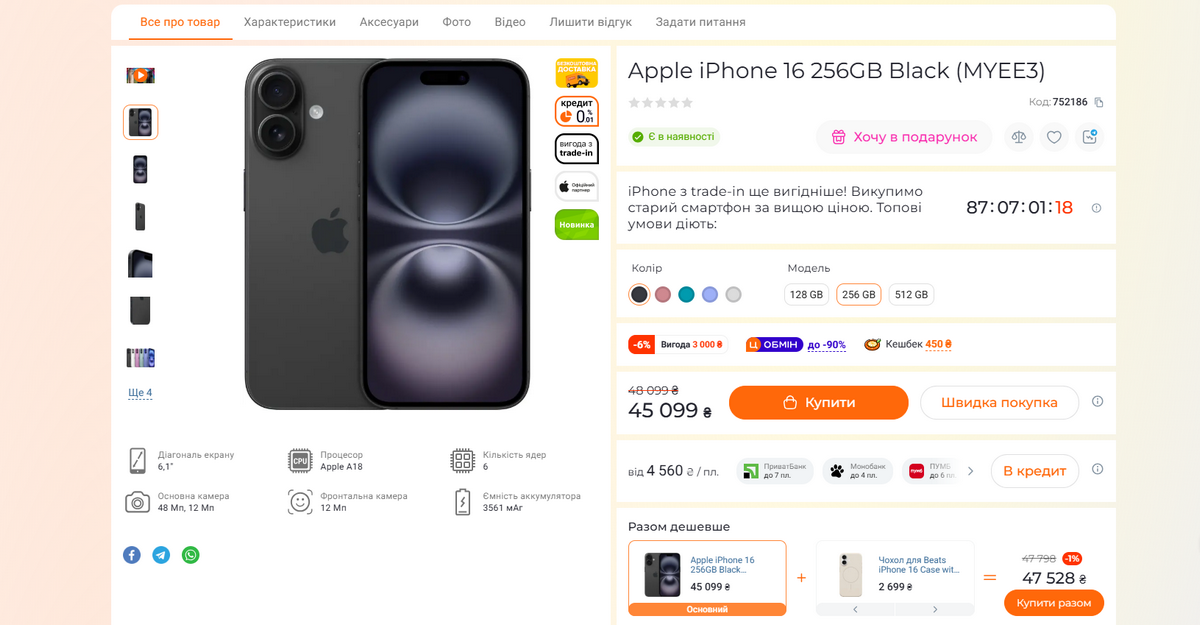1200x625 pixels.
Task: Copy product code 752186 icon
Action: (1099, 102)
